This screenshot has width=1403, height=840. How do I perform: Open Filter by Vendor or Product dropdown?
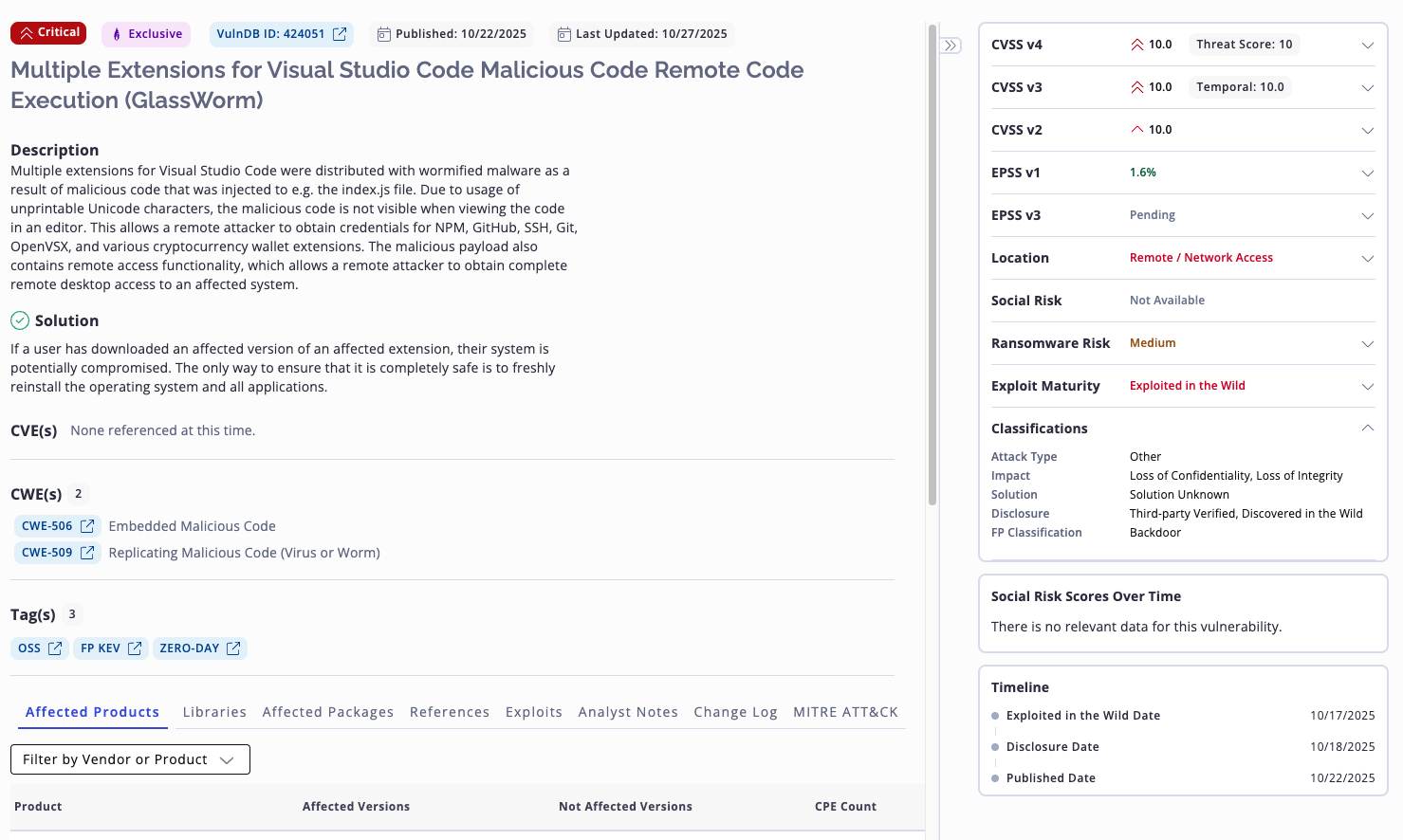pyautogui.click(x=130, y=759)
